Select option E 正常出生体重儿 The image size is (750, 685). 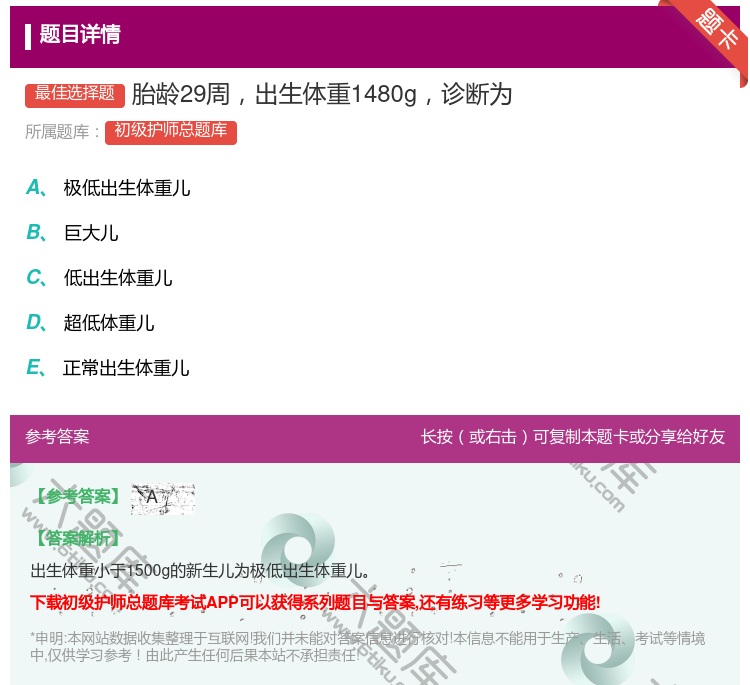108,368
